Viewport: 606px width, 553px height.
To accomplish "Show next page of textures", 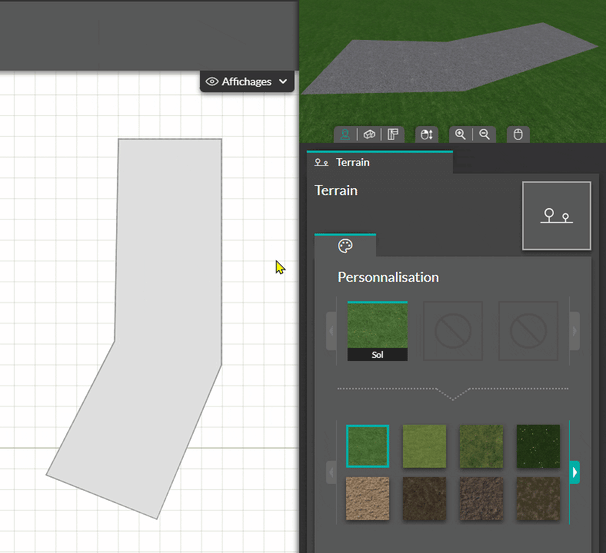I will click(575, 472).
